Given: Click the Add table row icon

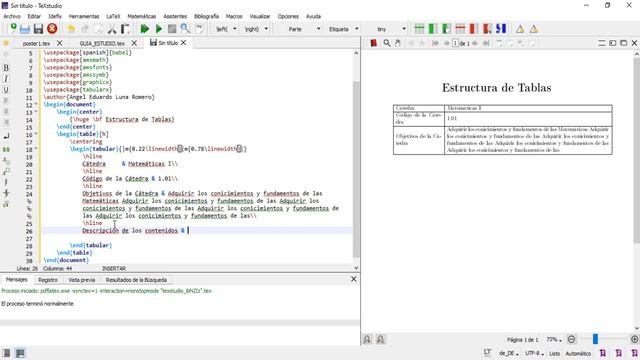Looking at the screenshot, I should click(419, 29).
